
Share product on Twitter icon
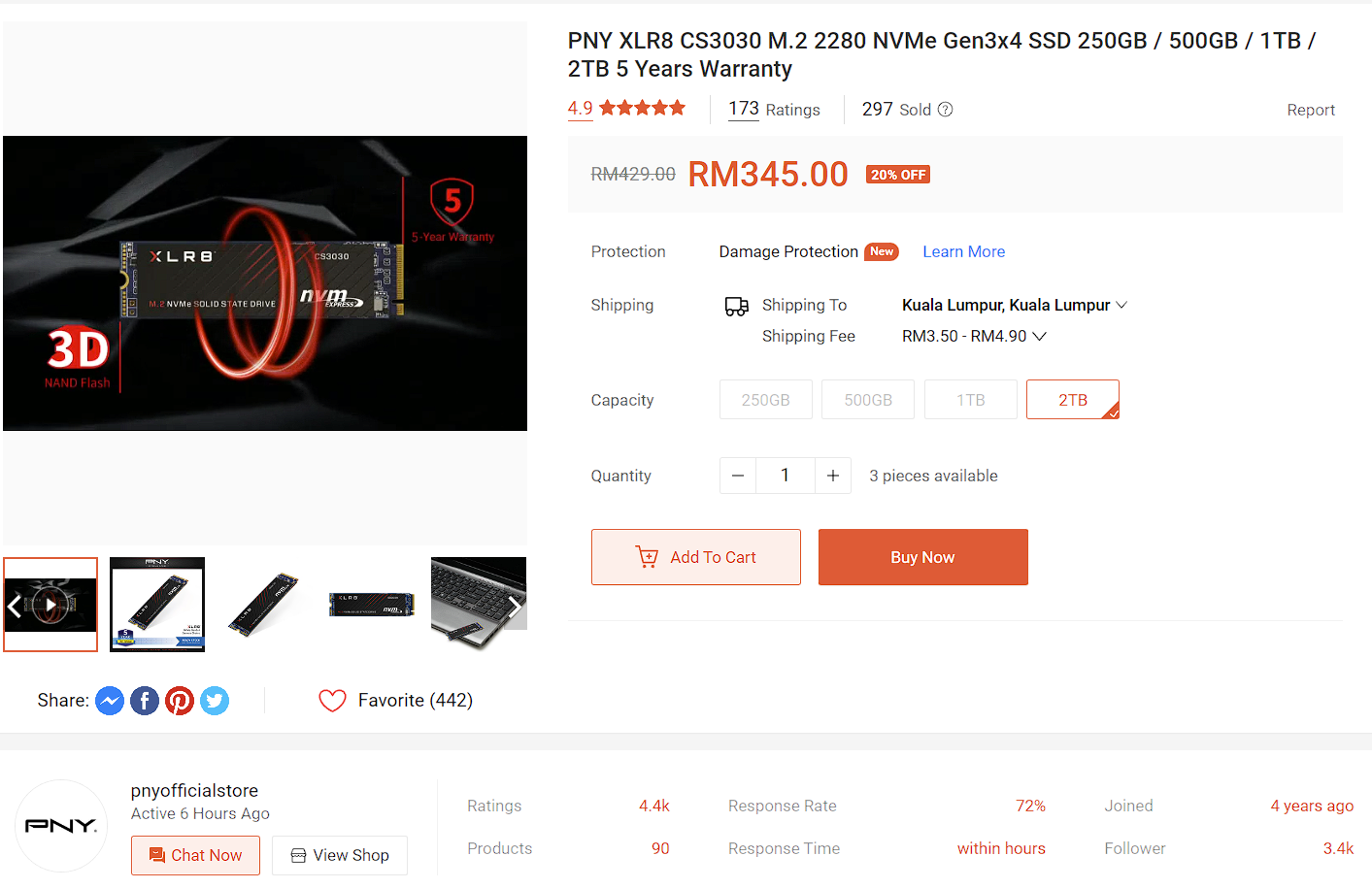tap(215, 701)
